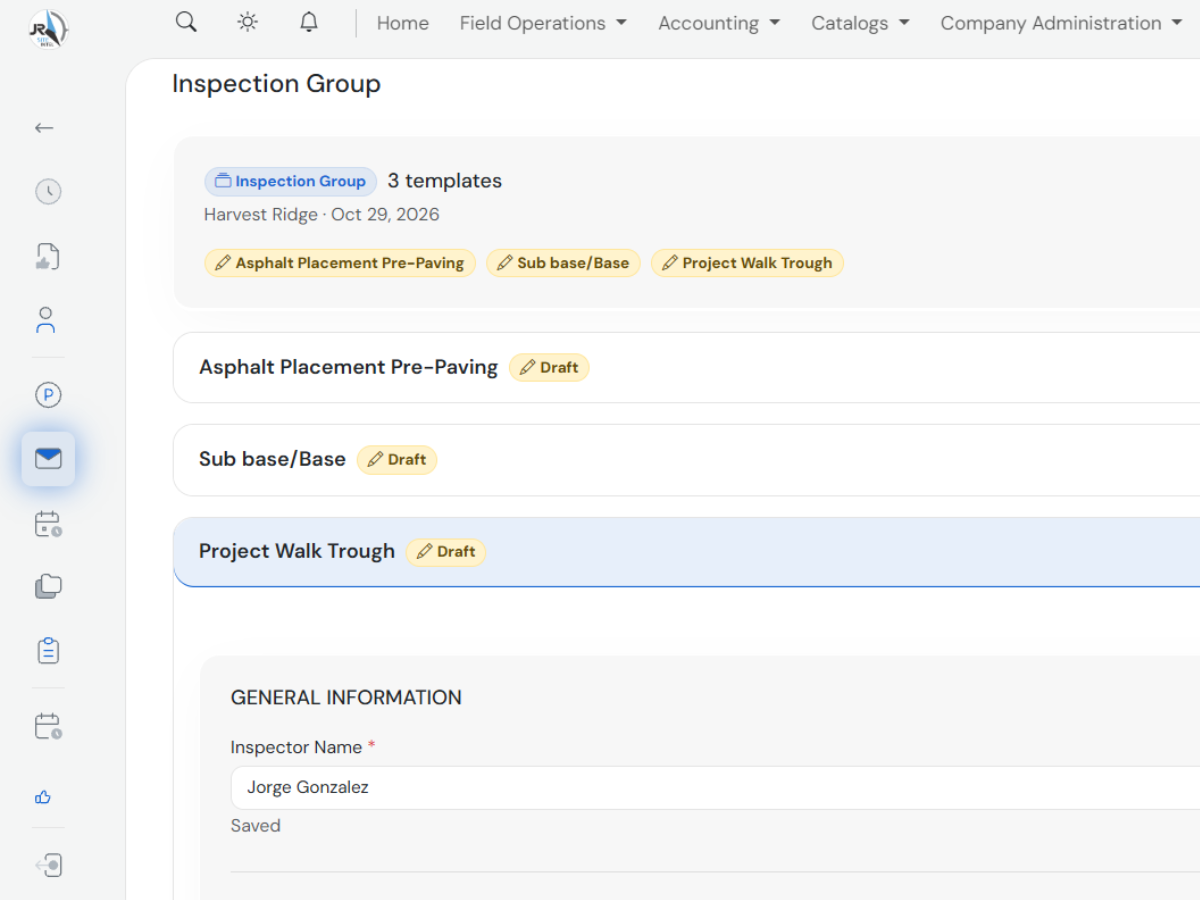
Task: Open the Field Operations dropdown menu
Action: click(x=543, y=23)
